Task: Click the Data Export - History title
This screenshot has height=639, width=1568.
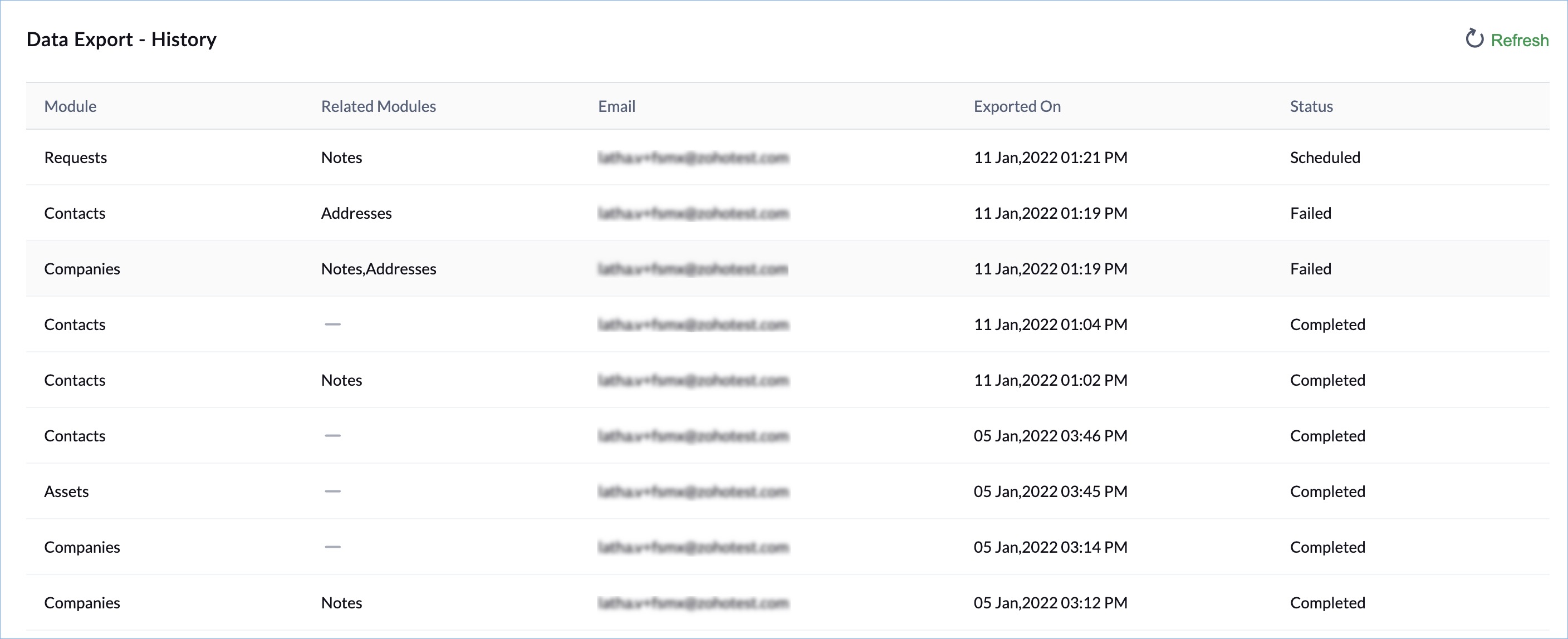Action: (x=121, y=40)
